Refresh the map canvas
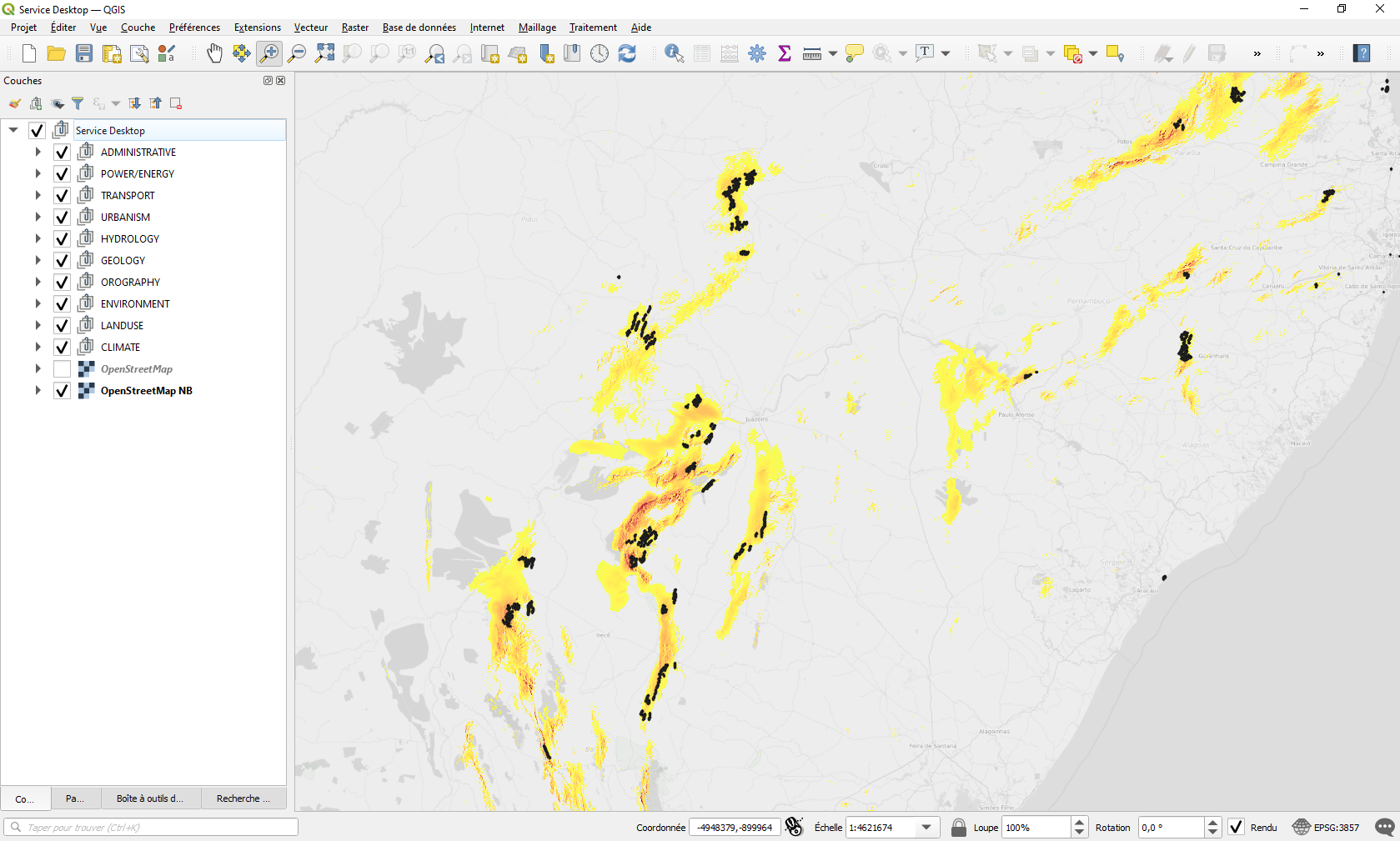 pos(627,53)
